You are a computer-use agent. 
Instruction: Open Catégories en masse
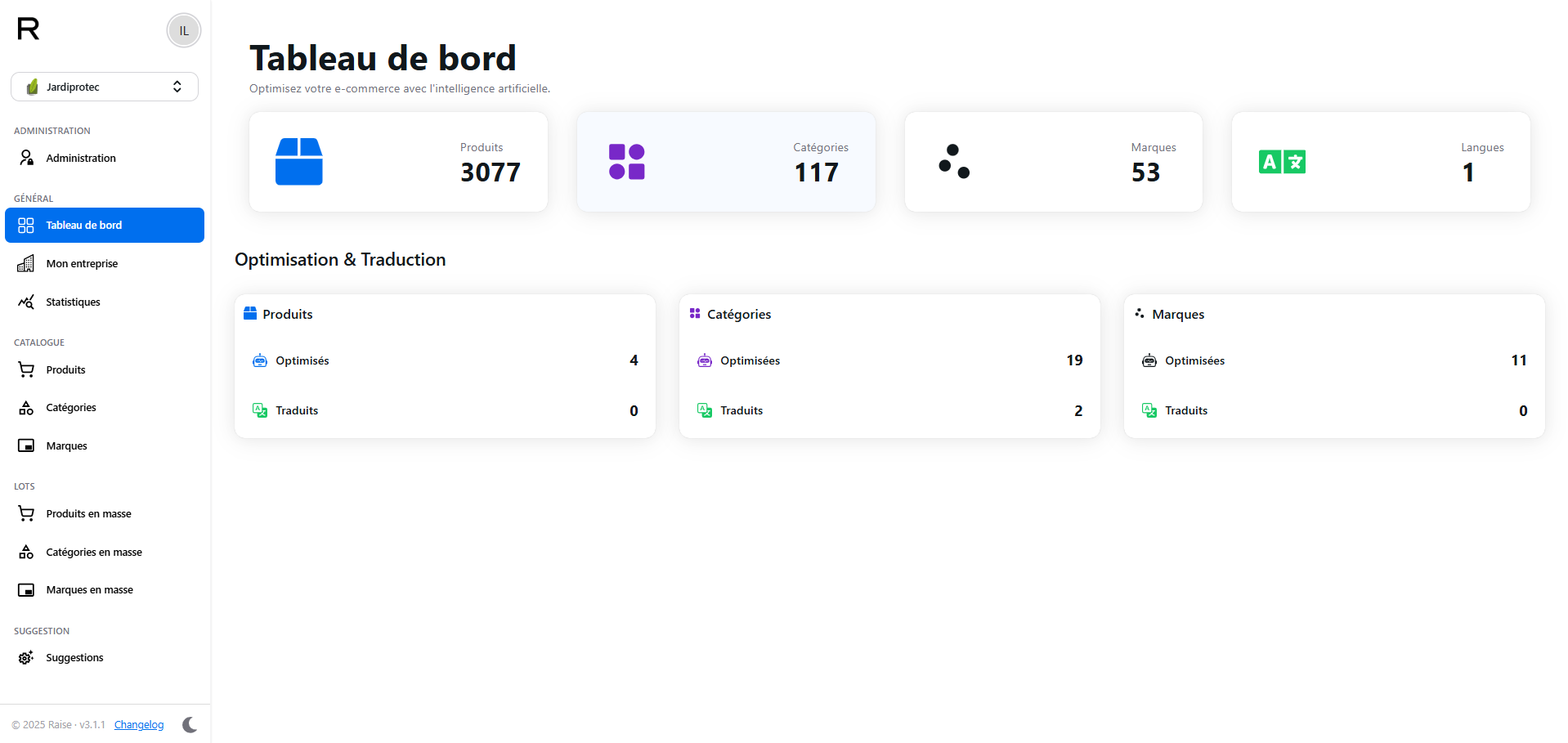(93, 552)
